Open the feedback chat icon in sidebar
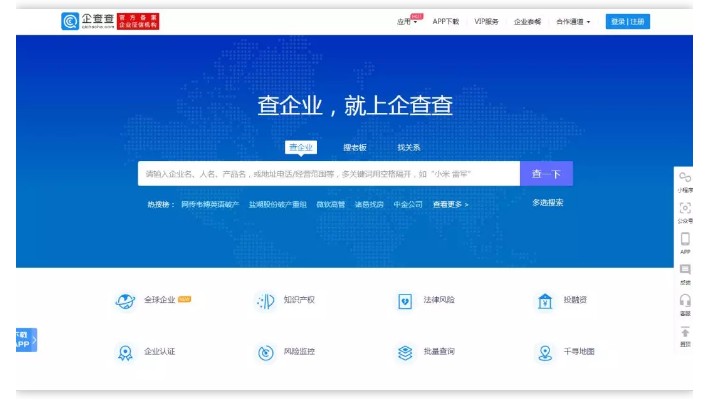The height and width of the screenshot is (399, 723). 685,269
